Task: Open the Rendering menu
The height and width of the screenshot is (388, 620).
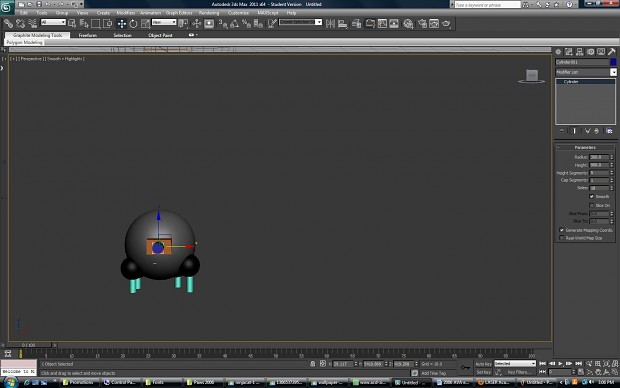Action: tap(209, 13)
